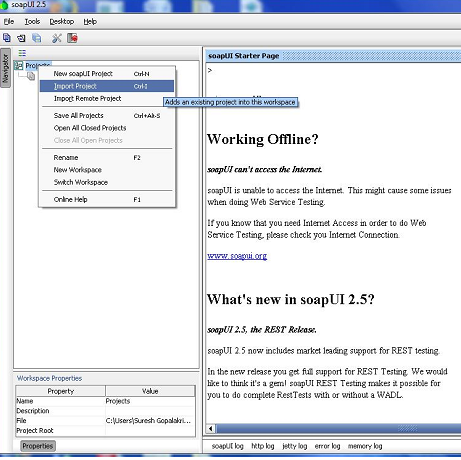
Task: Open the www.soapui.org link
Action: 237,256
